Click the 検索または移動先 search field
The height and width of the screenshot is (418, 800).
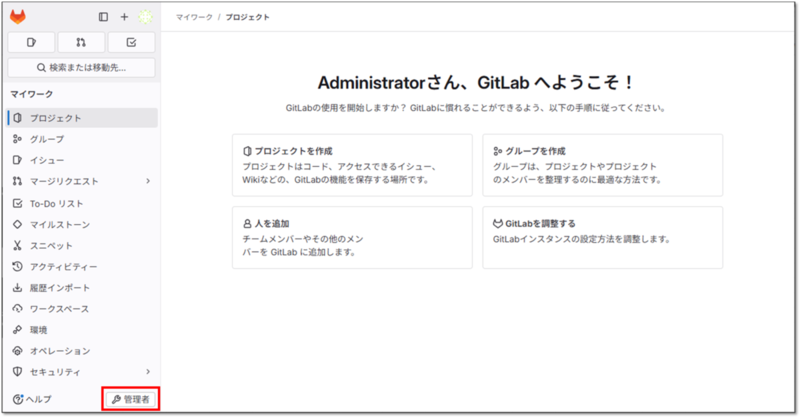tap(82, 67)
